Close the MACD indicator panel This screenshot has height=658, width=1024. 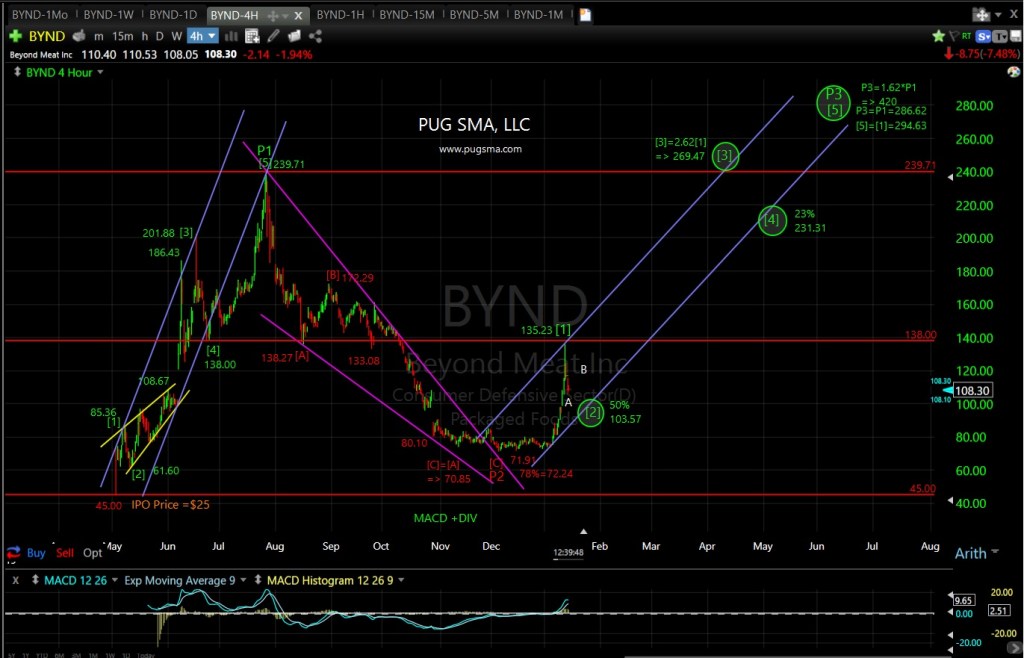(16, 580)
